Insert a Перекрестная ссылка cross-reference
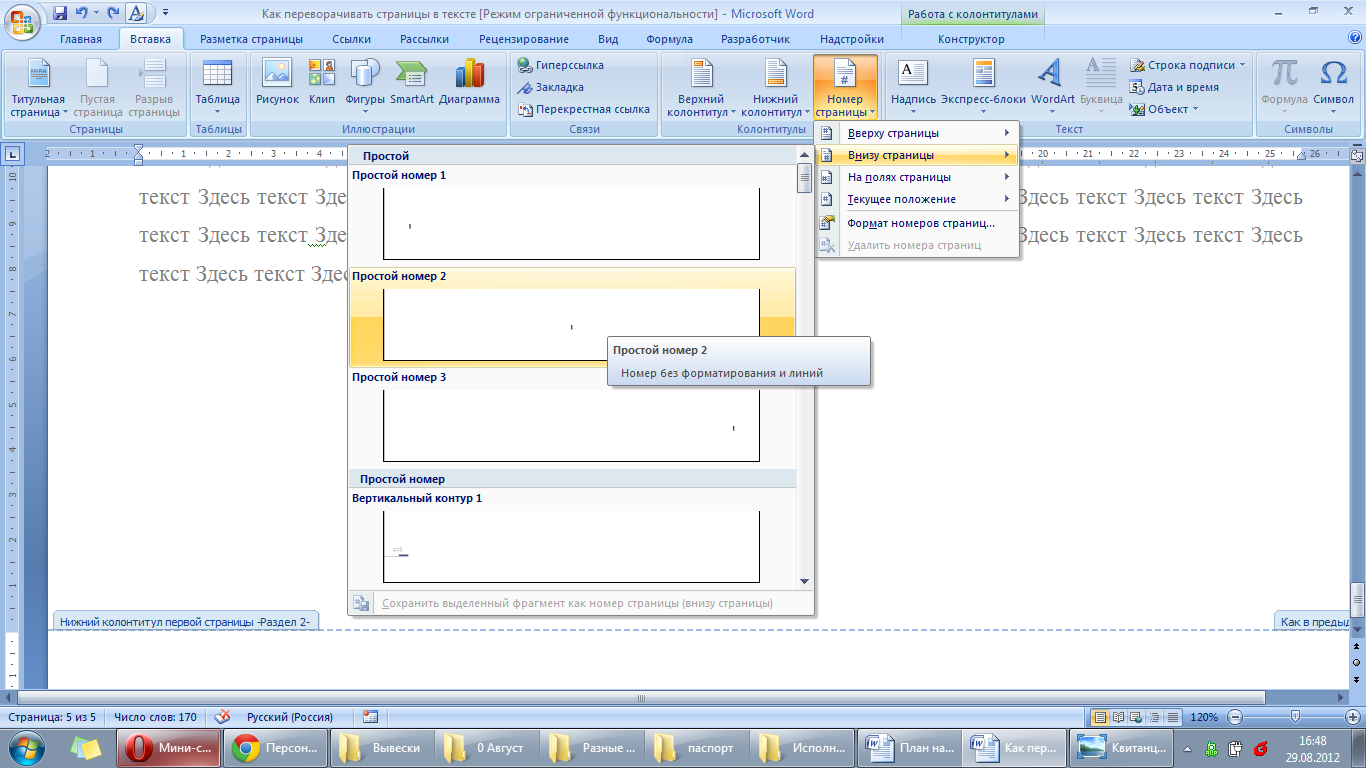 pos(584,109)
